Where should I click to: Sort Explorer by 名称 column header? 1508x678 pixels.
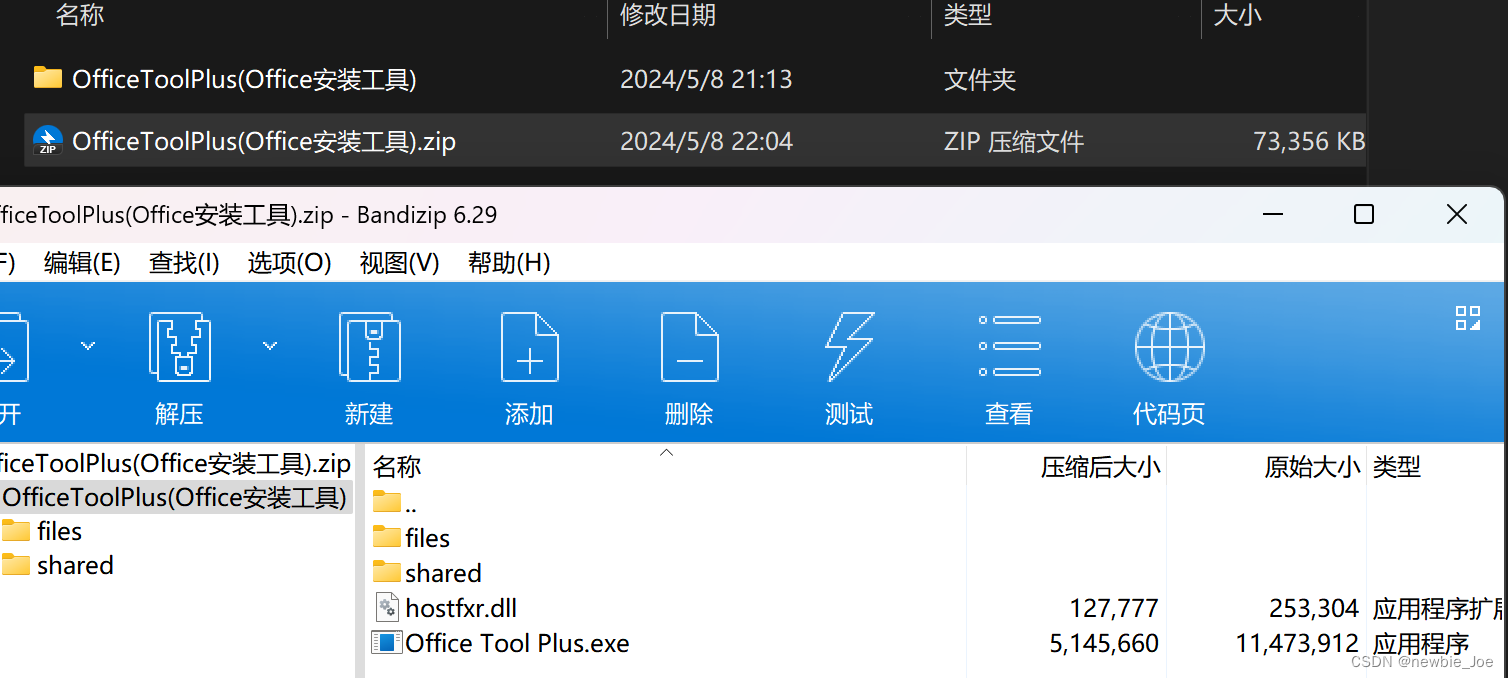[x=80, y=15]
